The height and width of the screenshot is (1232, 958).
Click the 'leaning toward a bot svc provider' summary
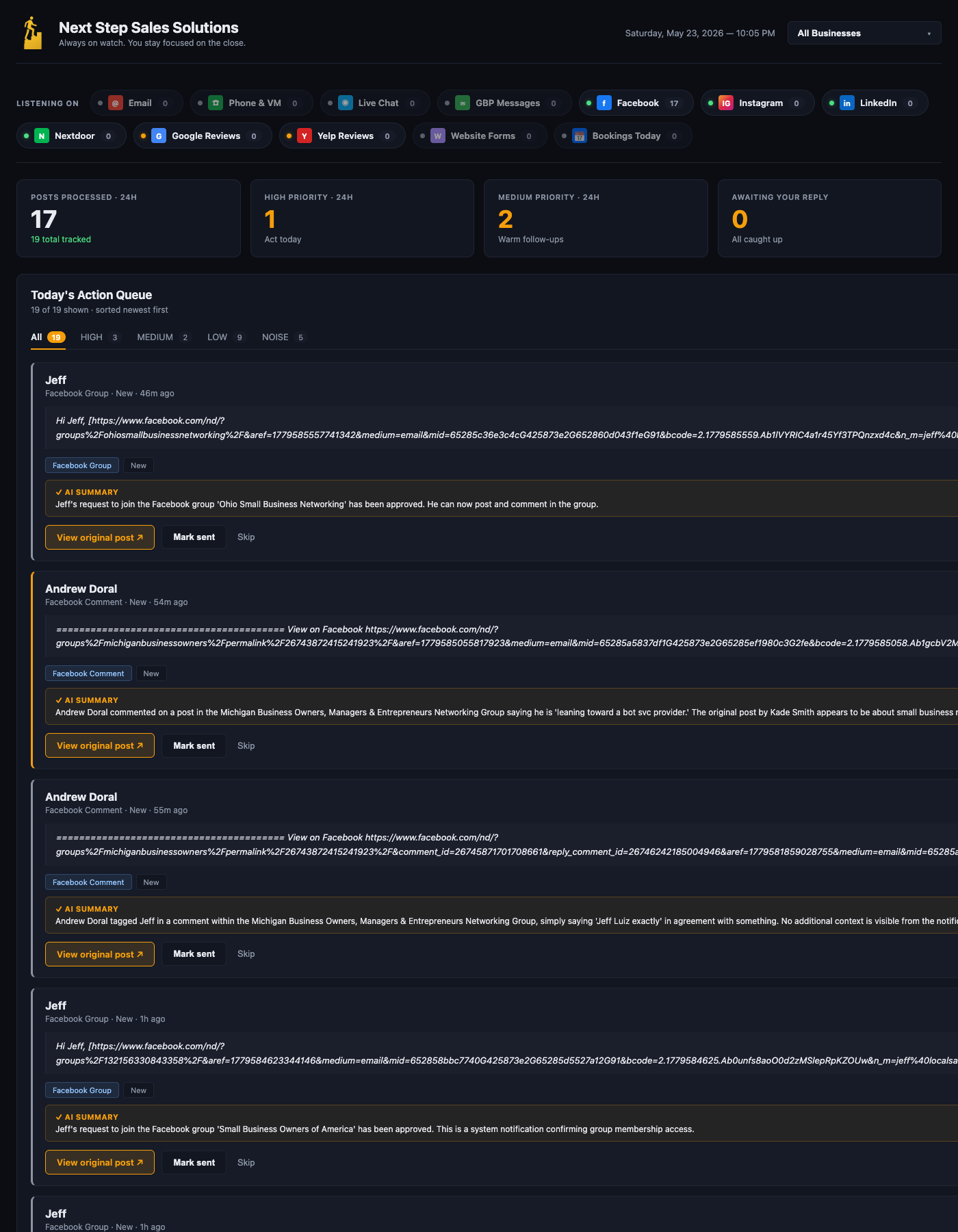[x=506, y=713]
